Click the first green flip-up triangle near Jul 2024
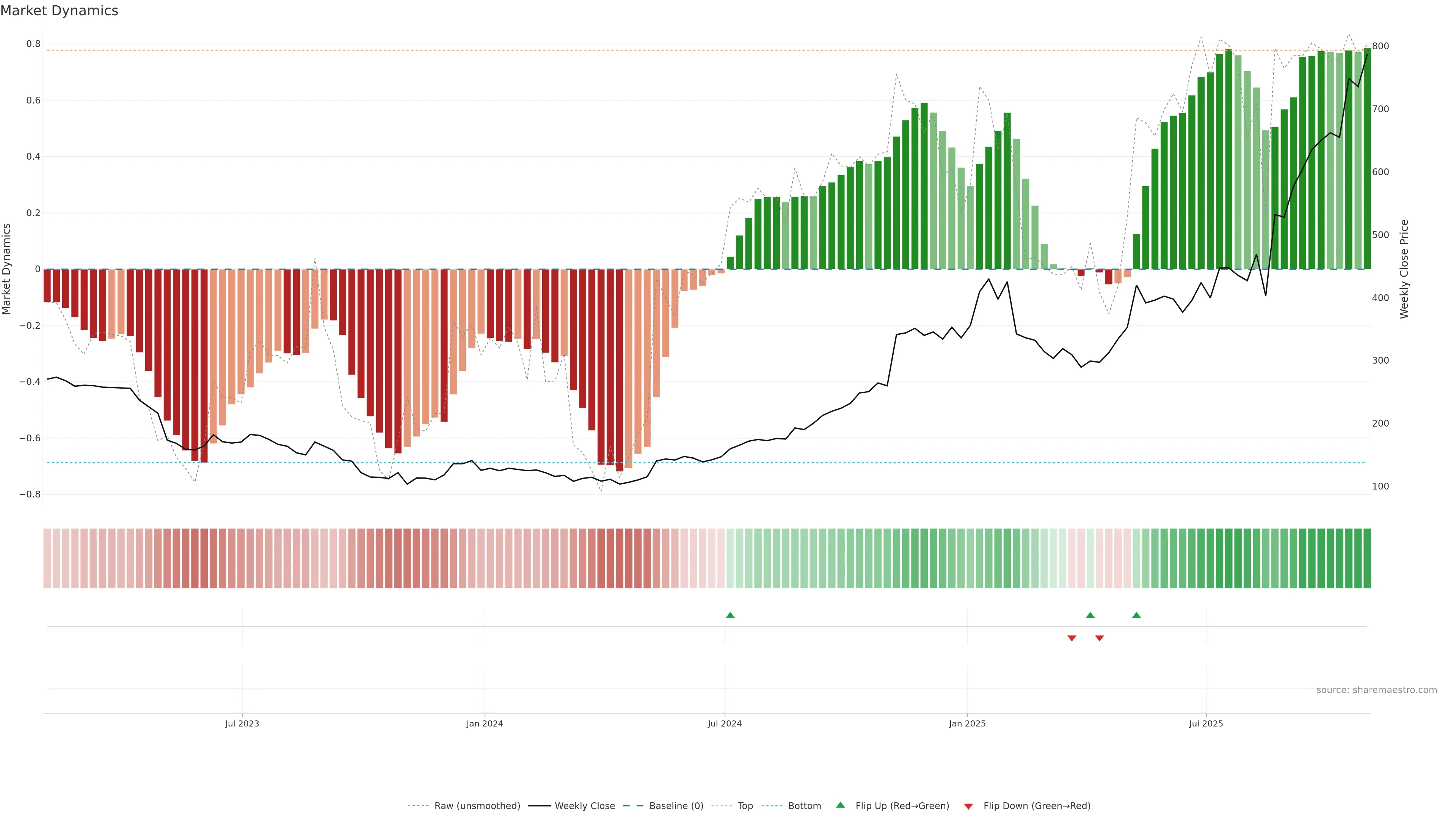 coord(730,615)
